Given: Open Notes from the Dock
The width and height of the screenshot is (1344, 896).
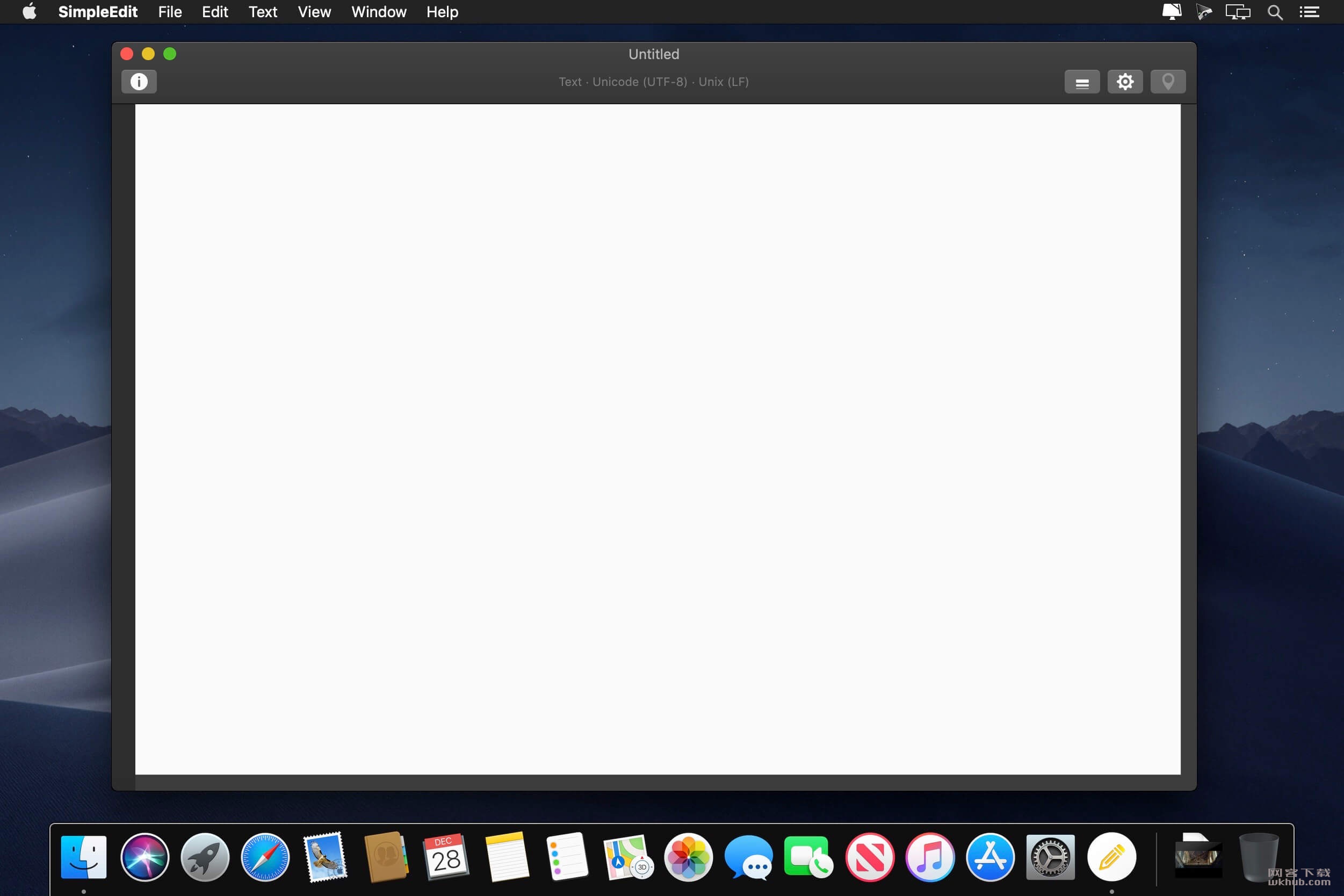Looking at the screenshot, I should [x=507, y=857].
